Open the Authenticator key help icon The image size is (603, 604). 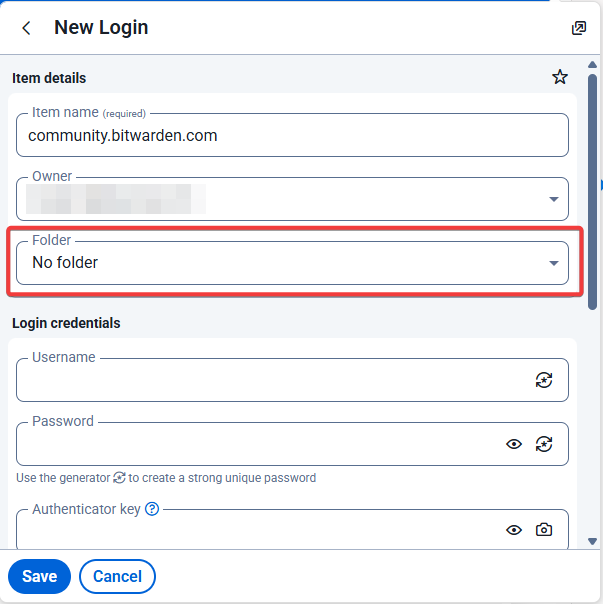tap(152, 509)
